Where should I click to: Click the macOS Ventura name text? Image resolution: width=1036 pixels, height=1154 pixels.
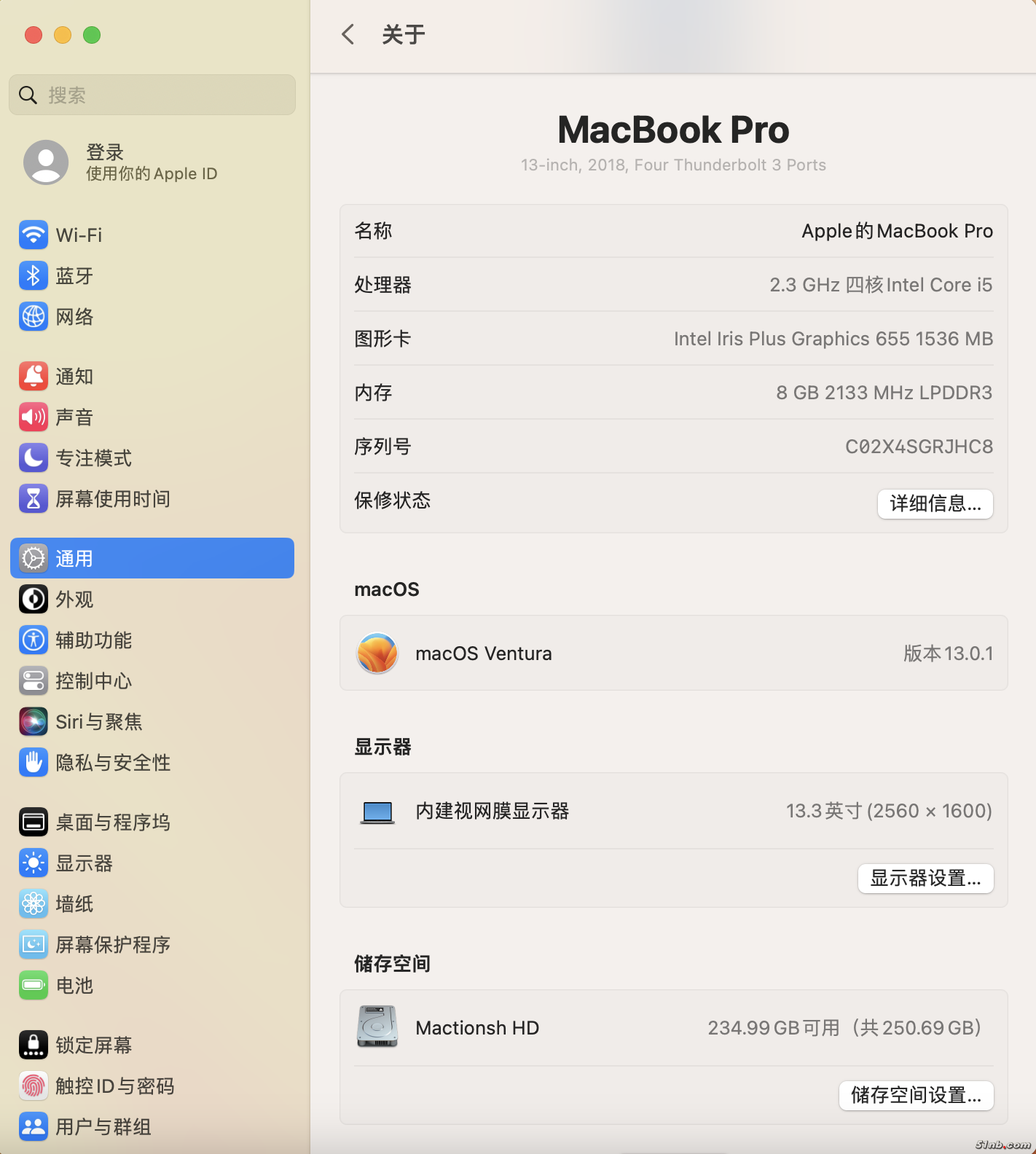(484, 653)
